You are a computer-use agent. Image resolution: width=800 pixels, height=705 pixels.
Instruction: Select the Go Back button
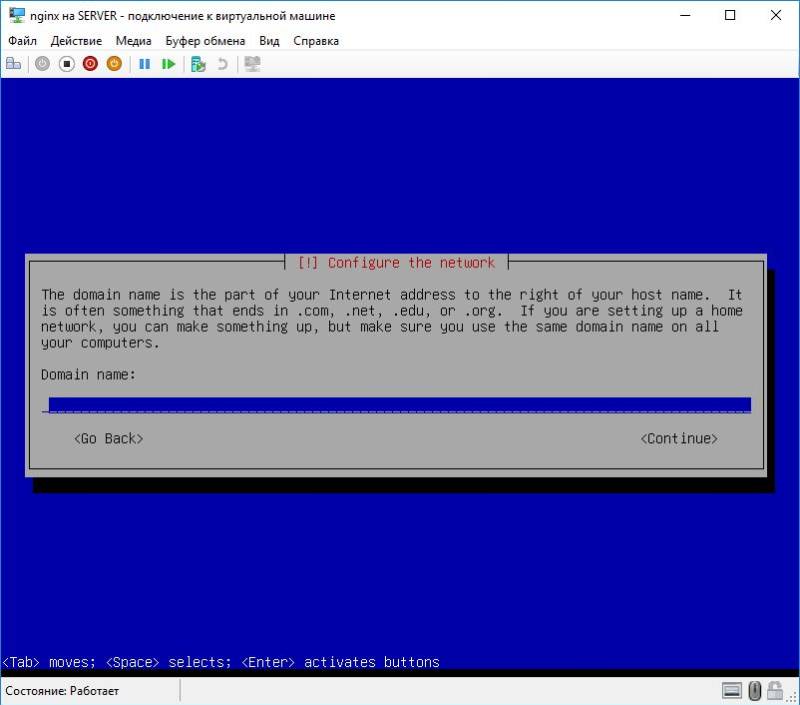coord(109,438)
